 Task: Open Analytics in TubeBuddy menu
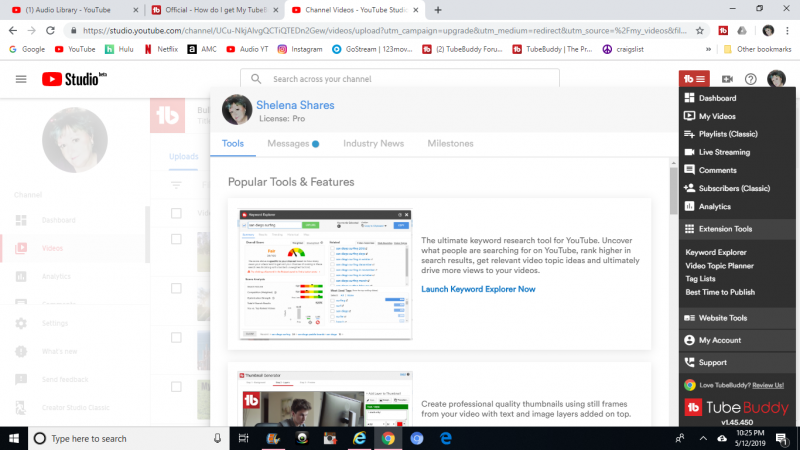point(714,206)
